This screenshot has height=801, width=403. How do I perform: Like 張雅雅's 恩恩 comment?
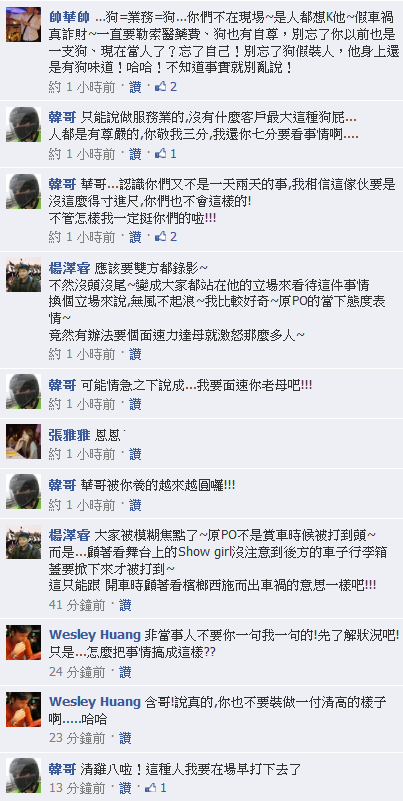click(x=135, y=454)
